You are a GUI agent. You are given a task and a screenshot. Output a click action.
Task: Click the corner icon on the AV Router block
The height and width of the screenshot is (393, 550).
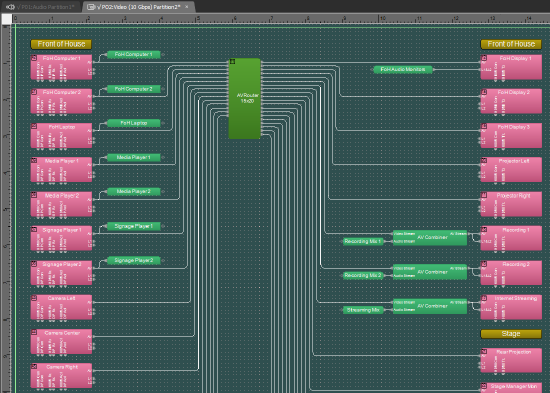[x=232, y=62]
